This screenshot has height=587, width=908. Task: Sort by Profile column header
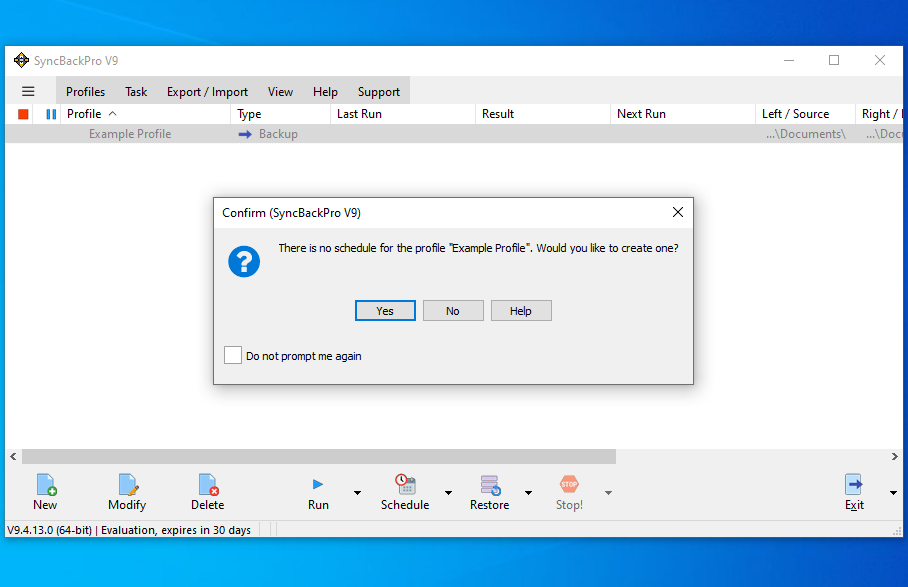tap(146, 114)
